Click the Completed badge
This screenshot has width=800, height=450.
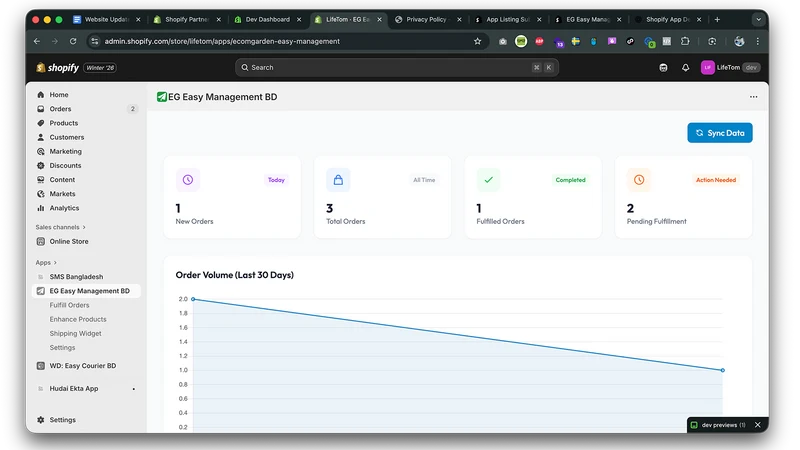tap(570, 180)
